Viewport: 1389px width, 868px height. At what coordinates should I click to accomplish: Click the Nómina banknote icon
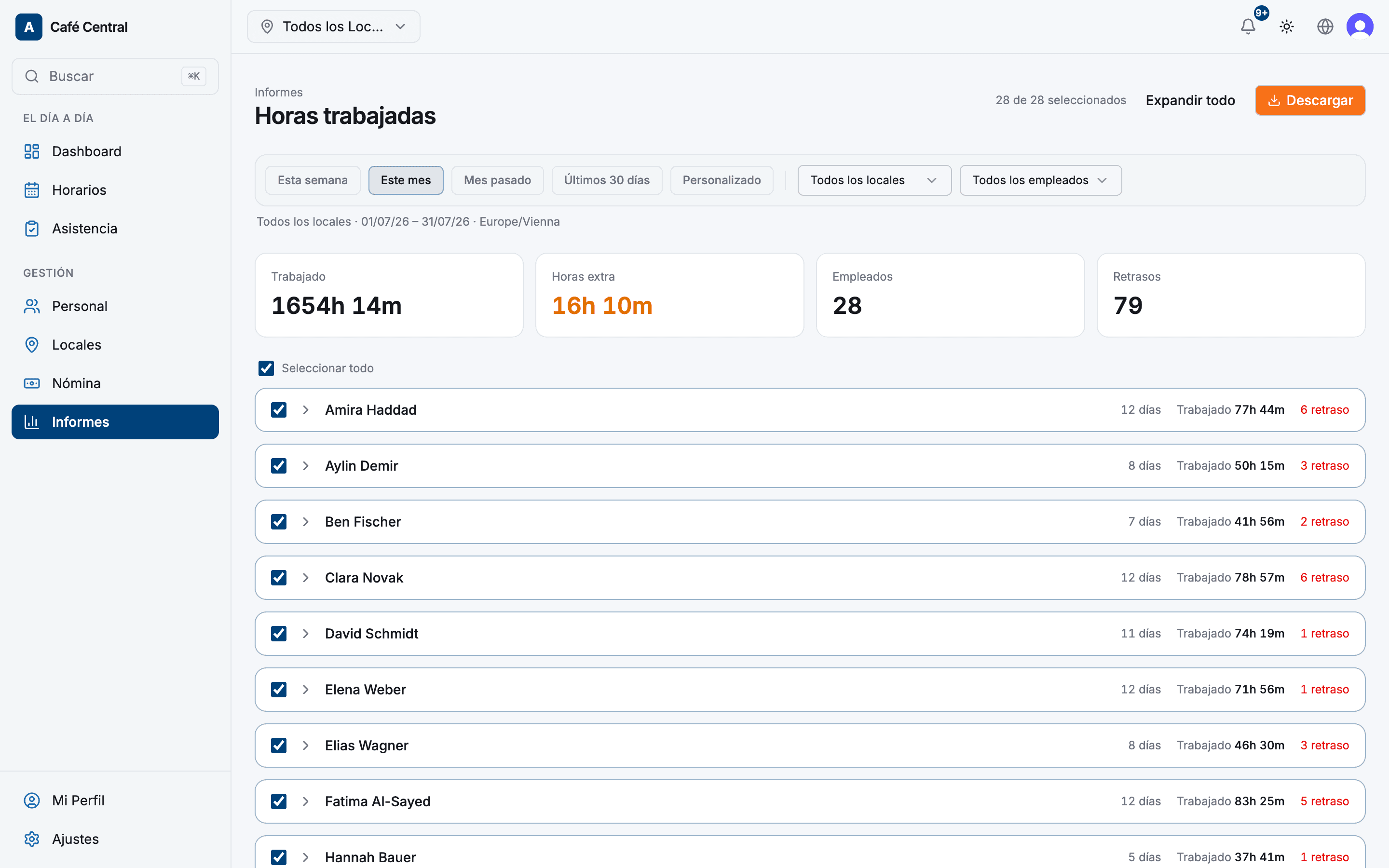click(x=31, y=383)
